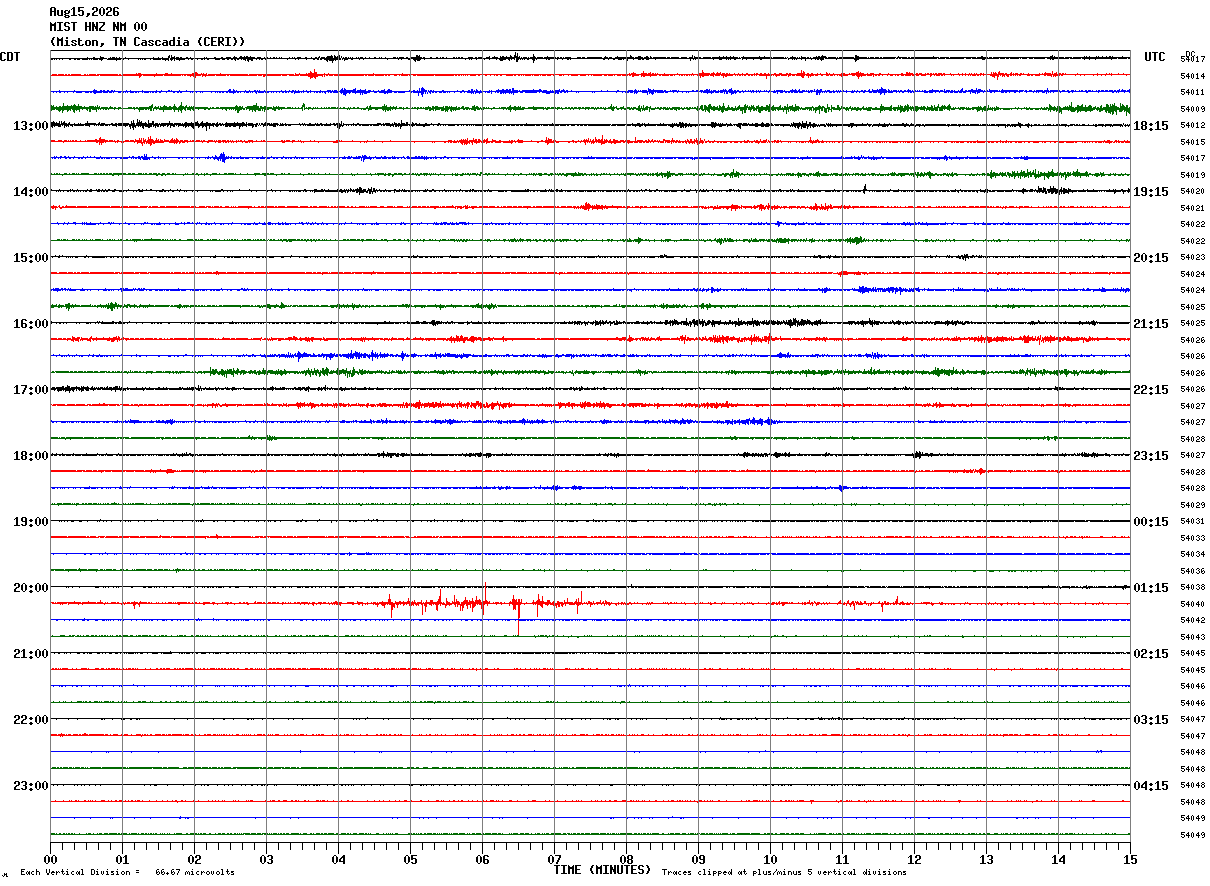
Task: Click the 04:15 UTC label
Action: coord(1150,786)
